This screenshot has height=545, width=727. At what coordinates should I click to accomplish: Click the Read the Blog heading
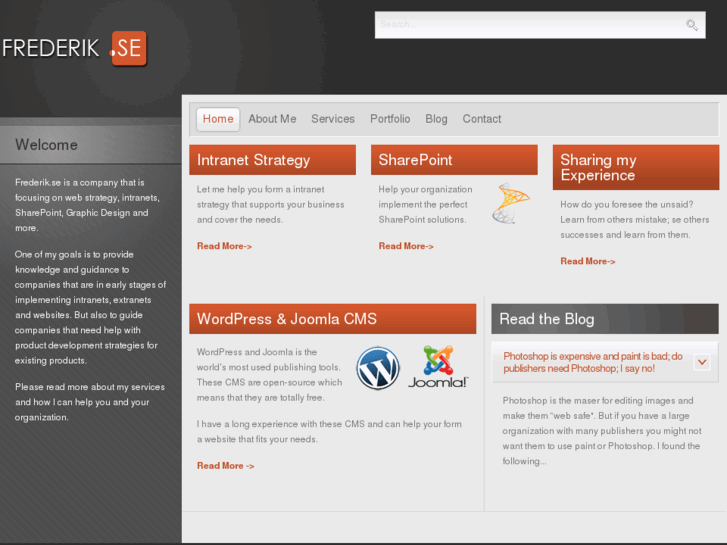[605, 319]
